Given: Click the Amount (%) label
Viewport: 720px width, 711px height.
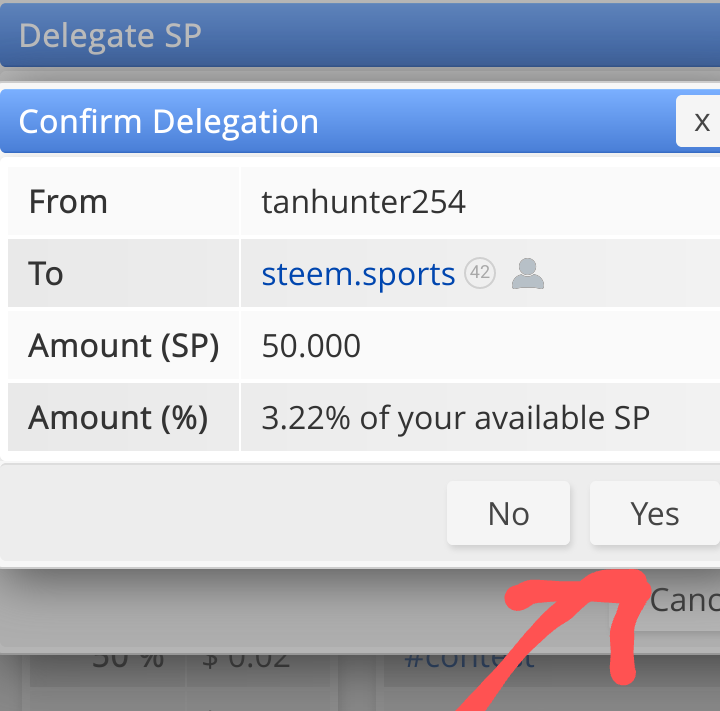Looking at the screenshot, I should tap(118, 418).
